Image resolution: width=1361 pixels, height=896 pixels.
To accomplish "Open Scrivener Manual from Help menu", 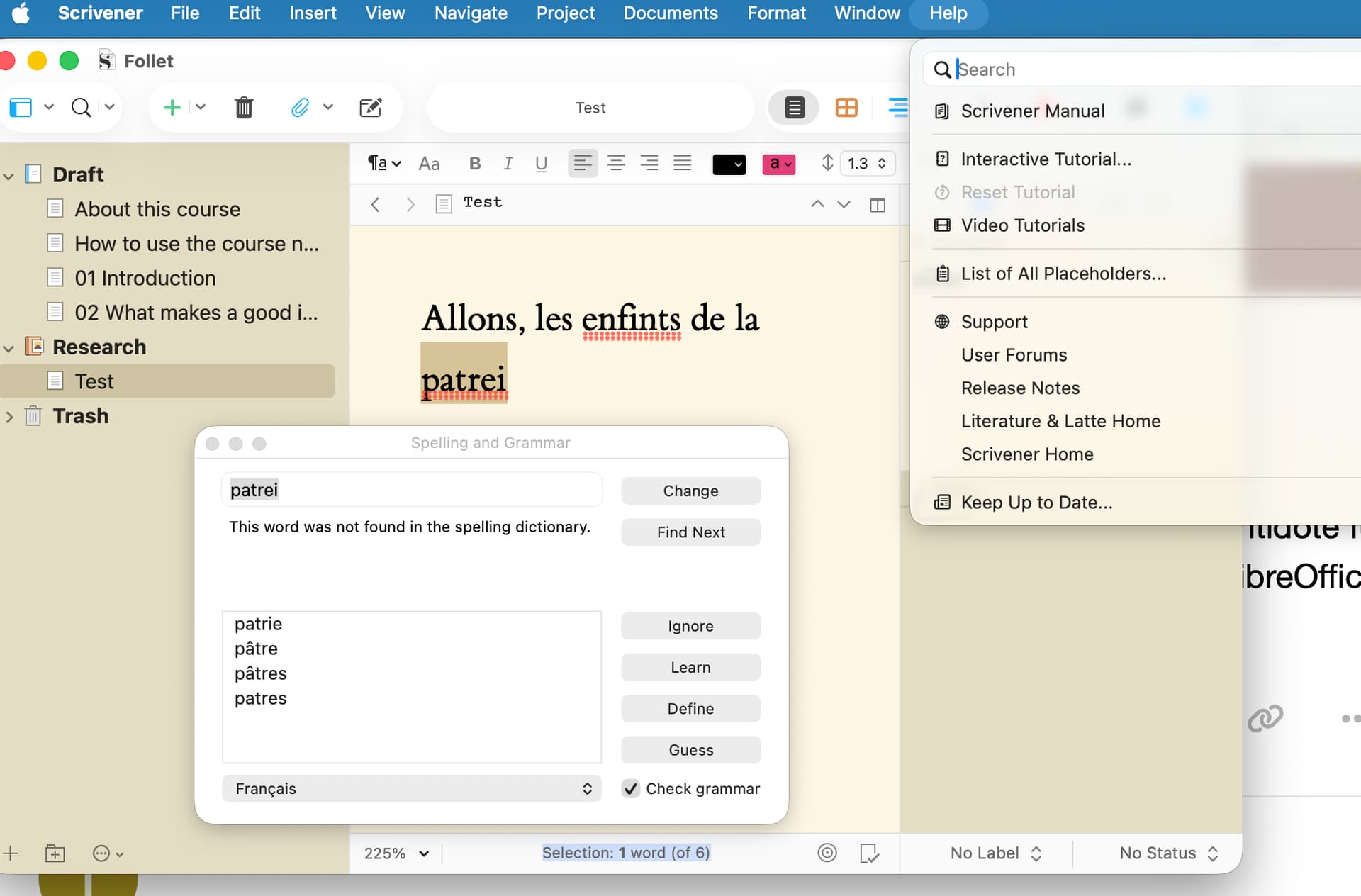I will [1032, 111].
